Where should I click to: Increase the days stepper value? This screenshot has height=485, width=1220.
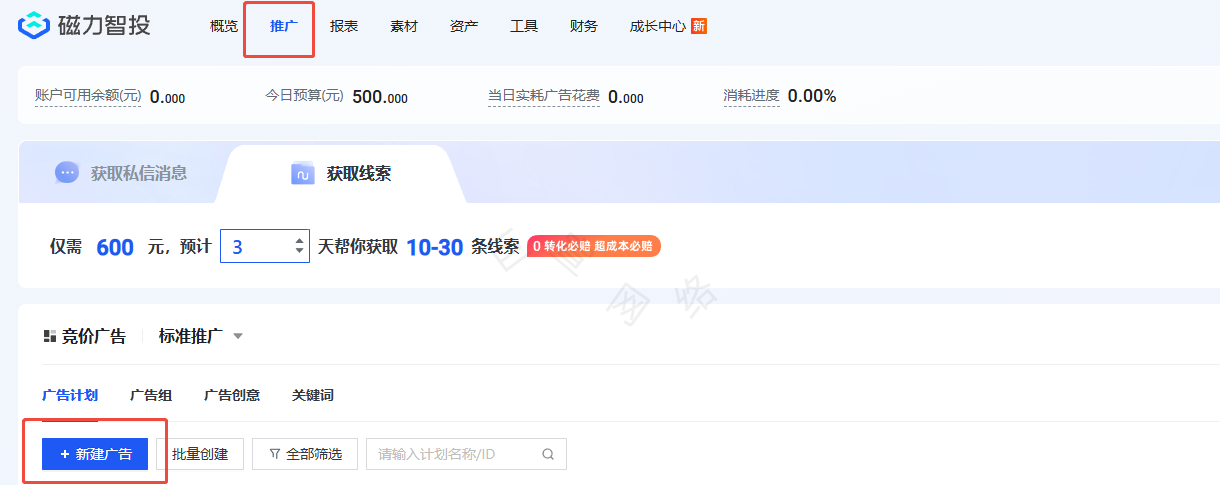300,240
